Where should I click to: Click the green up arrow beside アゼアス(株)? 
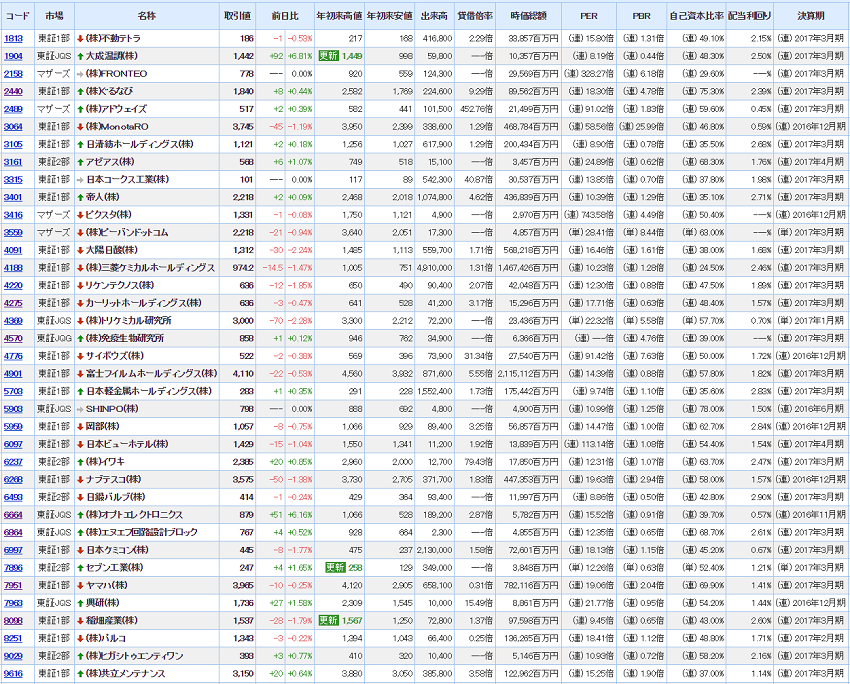(x=80, y=162)
